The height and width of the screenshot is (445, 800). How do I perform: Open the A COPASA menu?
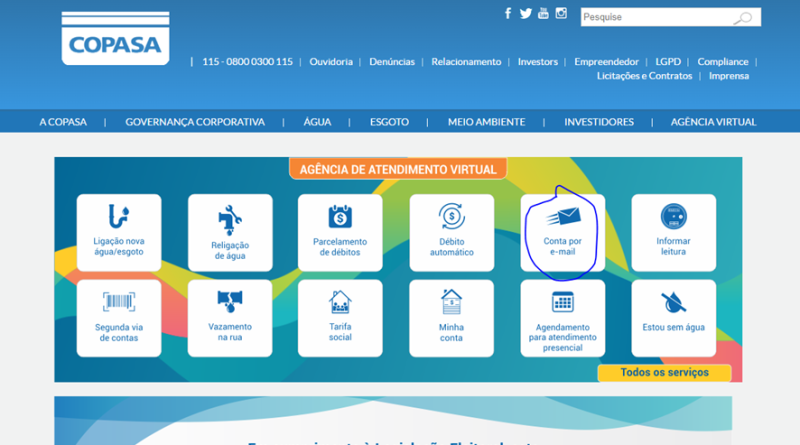click(x=63, y=122)
